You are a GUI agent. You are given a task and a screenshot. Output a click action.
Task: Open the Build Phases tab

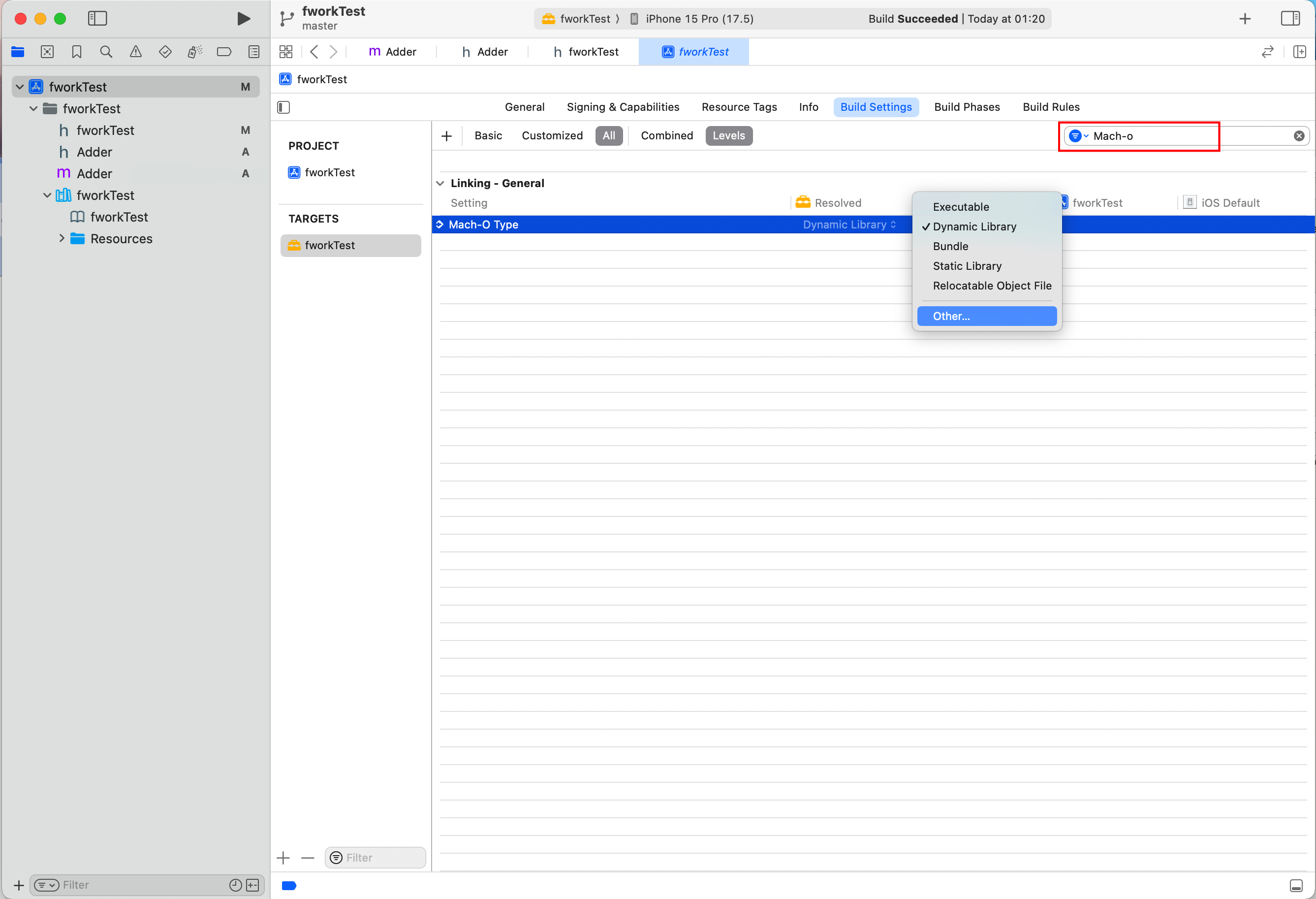pyautogui.click(x=967, y=107)
